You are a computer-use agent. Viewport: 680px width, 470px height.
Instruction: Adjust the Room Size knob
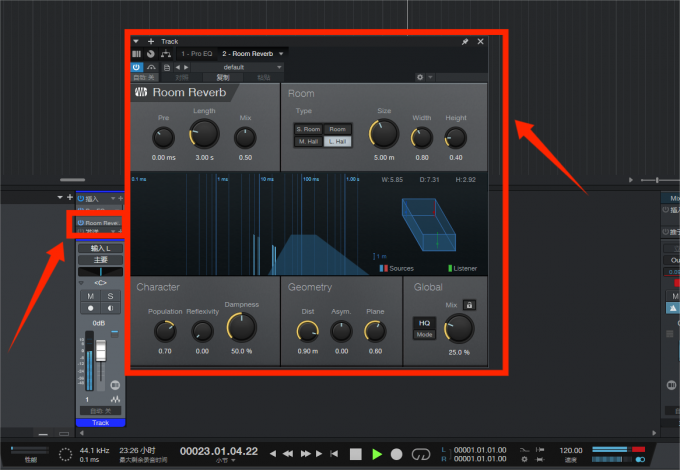click(384, 134)
